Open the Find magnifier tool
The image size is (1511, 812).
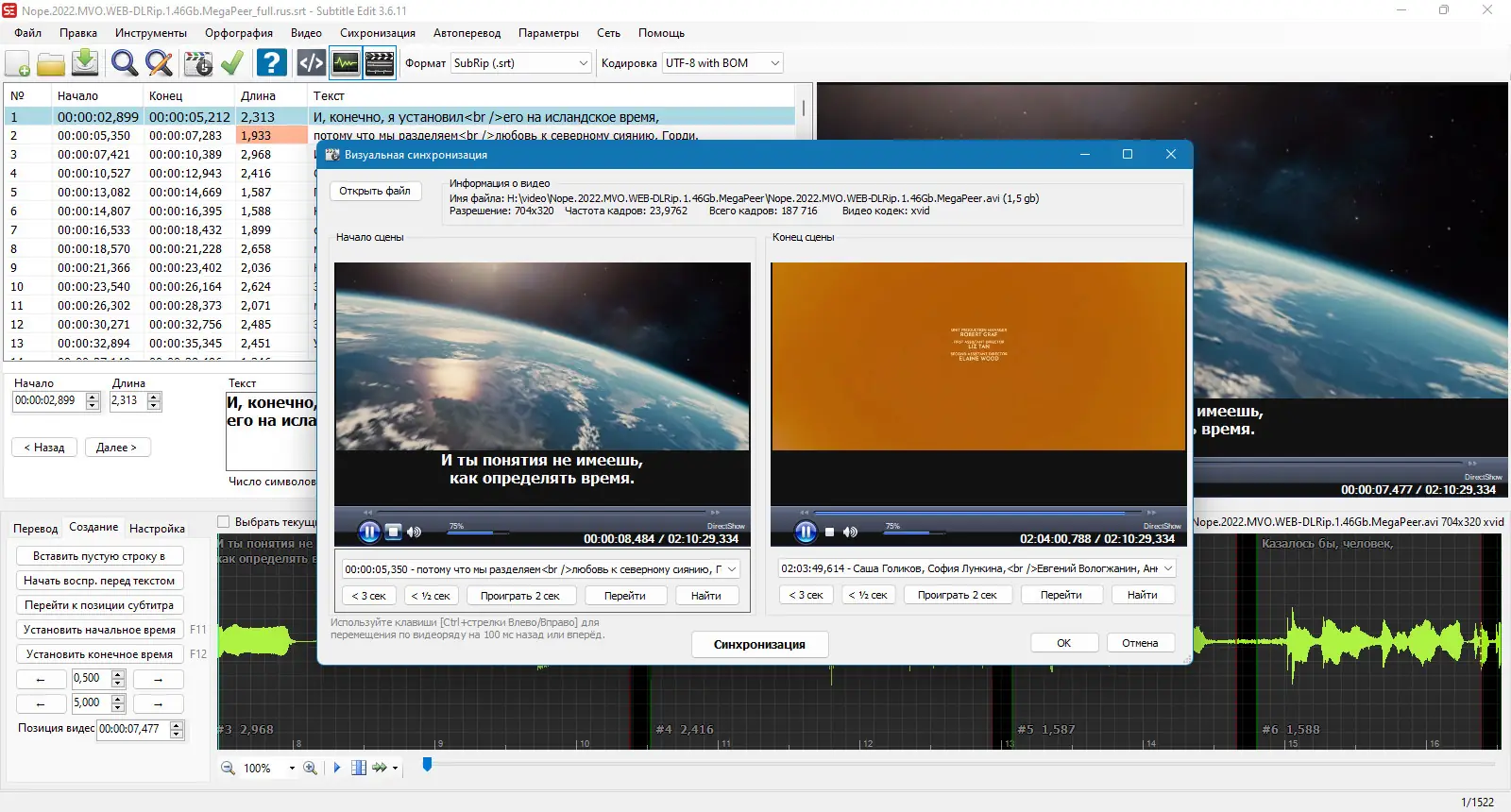point(124,63)
